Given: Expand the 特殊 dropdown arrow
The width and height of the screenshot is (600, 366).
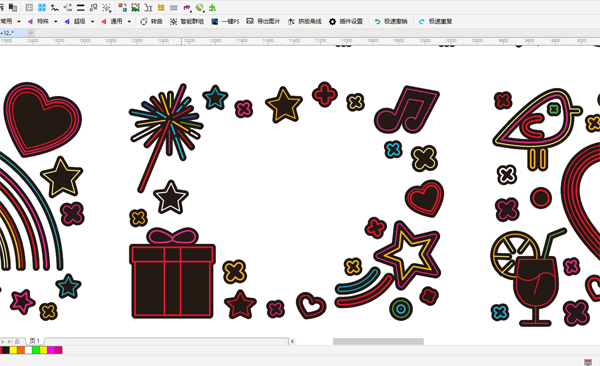Looking at the screenshot, I should point(55,21).
